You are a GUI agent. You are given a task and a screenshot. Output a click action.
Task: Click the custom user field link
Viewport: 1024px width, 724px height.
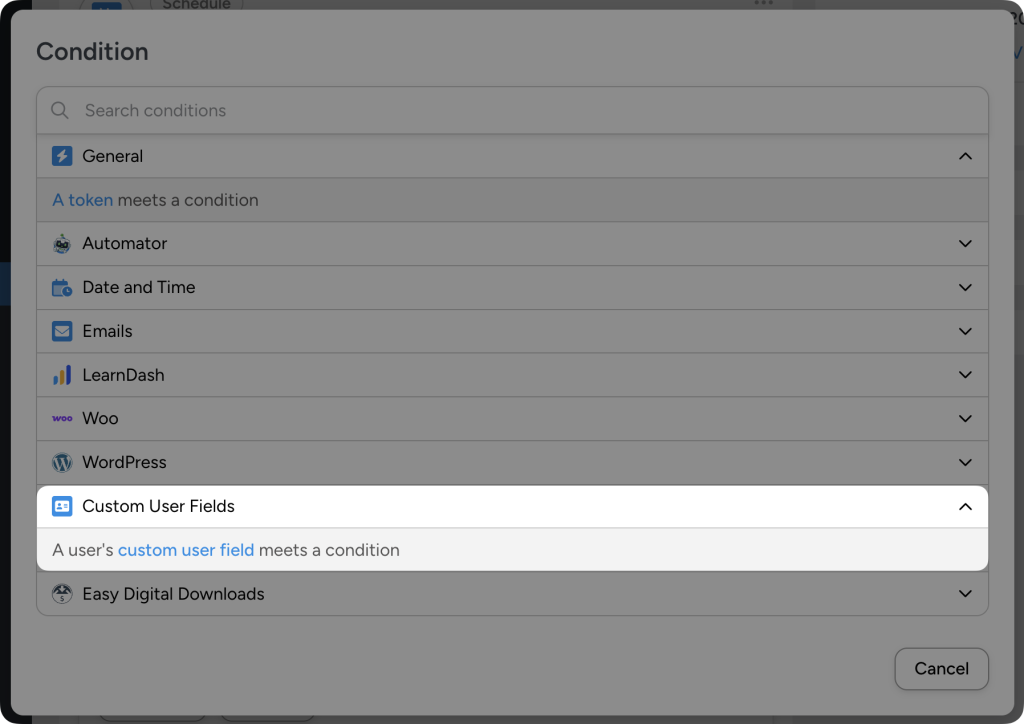pos(186,549)
